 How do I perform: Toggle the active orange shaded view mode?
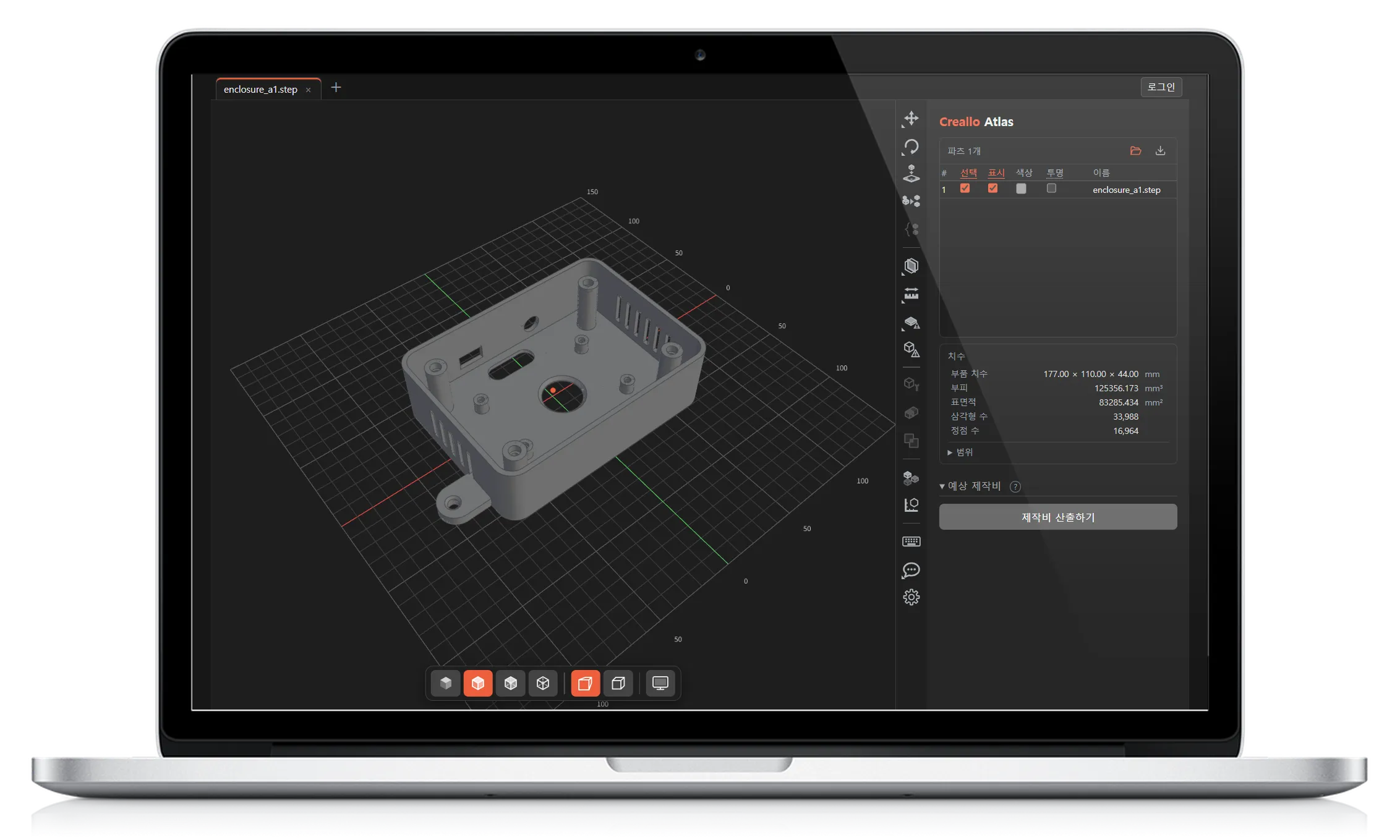coord(478,683)
